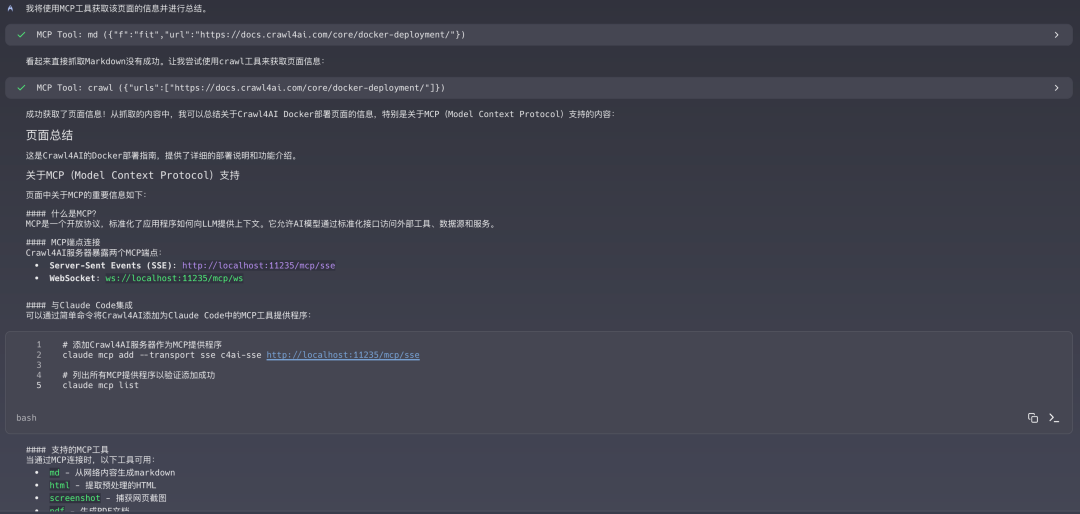Image resolution: width=1080 pixels, height=514 pixels.
Task: Expand the MCP Tool md result
Action: tap(1057, 34)
